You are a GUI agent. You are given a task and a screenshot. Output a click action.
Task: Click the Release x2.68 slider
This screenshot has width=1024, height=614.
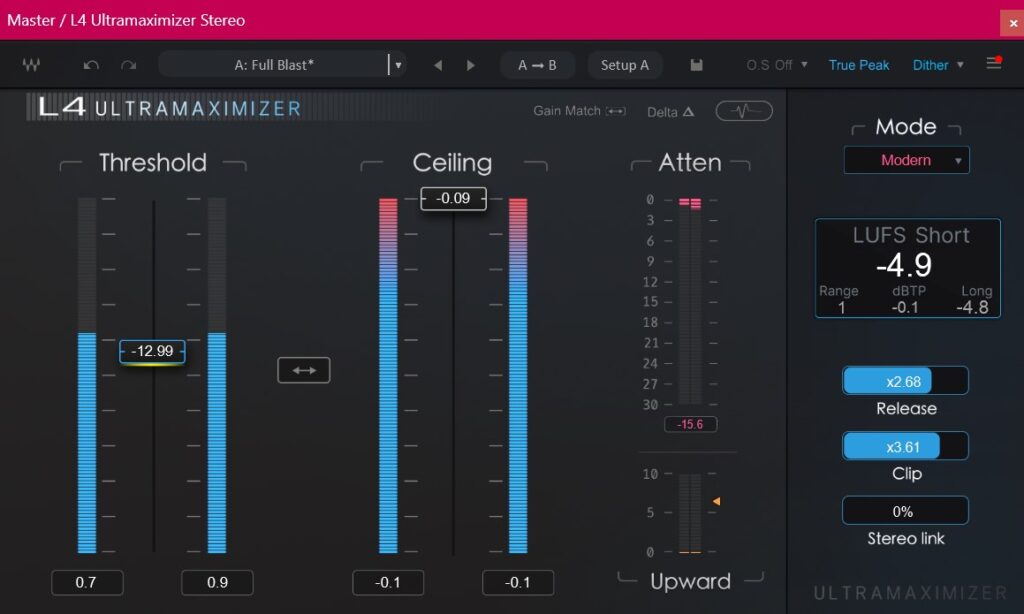tap(905, 381)
